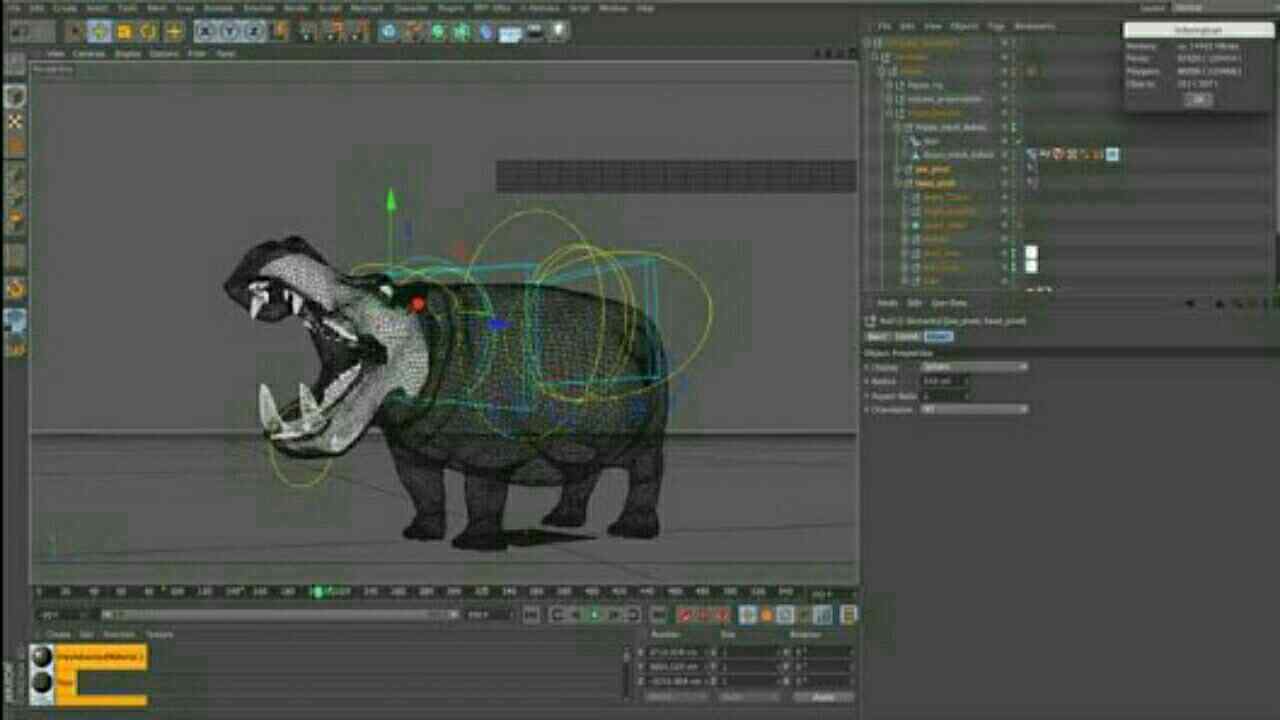Open the Edit Render Settings icon
Viewport: 1280px width, 720px height.
358,31
